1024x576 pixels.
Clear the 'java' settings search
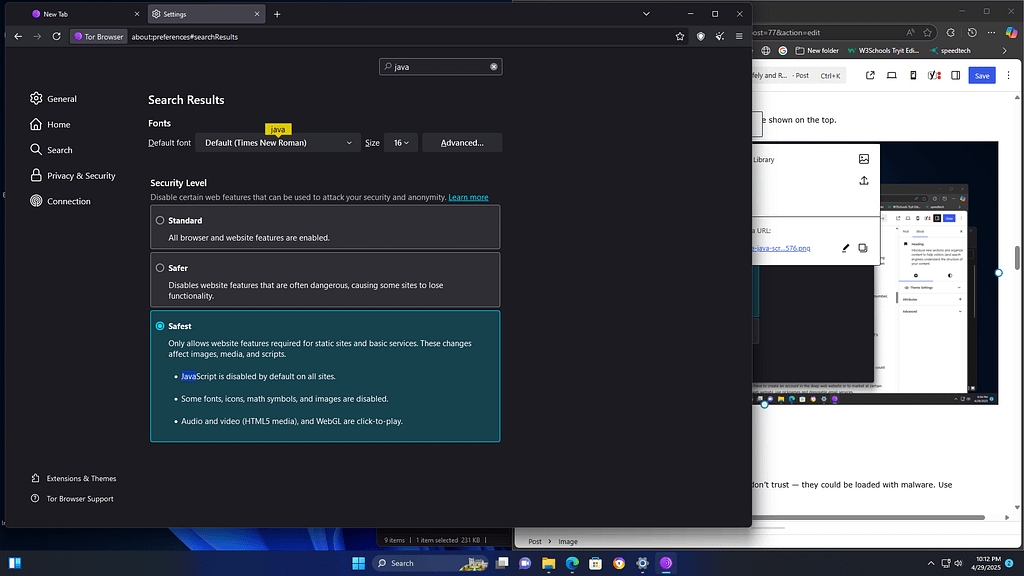tap(494, 67)
